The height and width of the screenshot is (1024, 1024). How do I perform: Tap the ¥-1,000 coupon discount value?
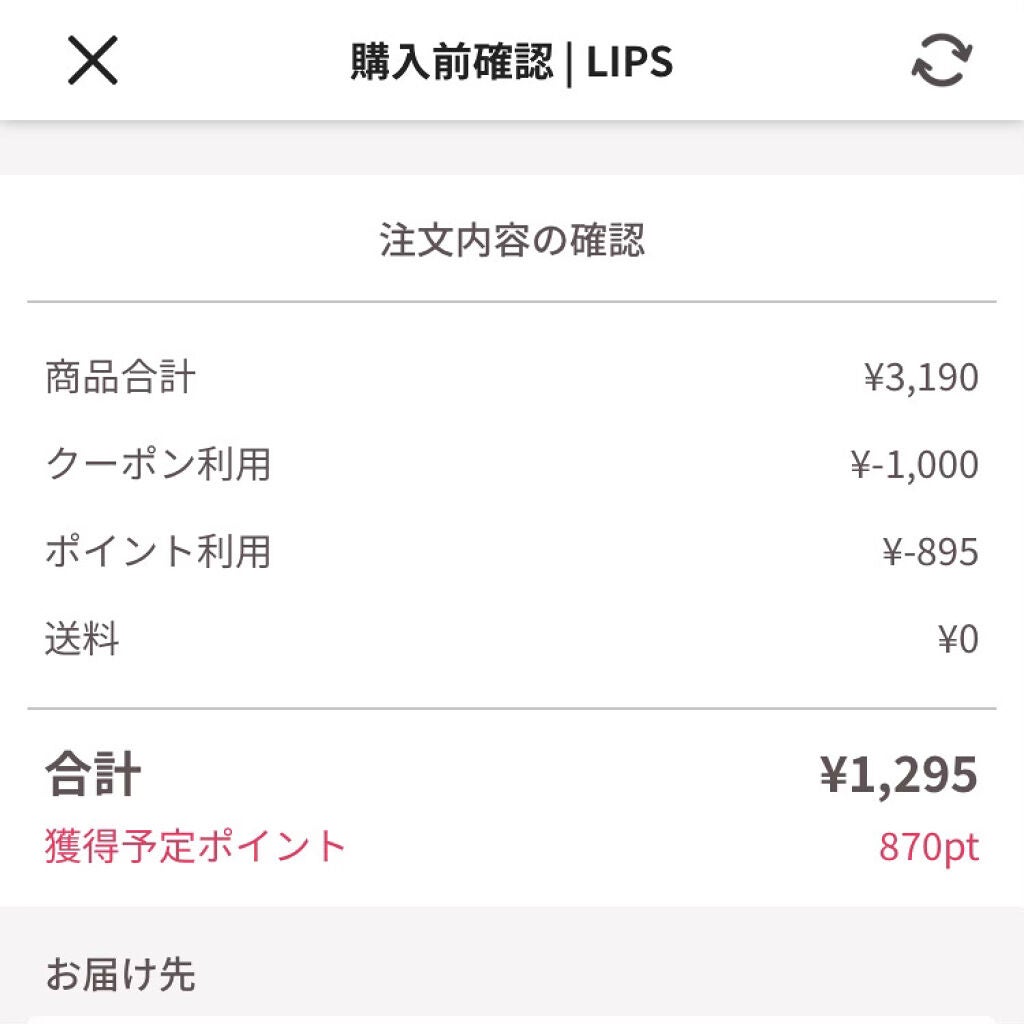coord(914,465)
